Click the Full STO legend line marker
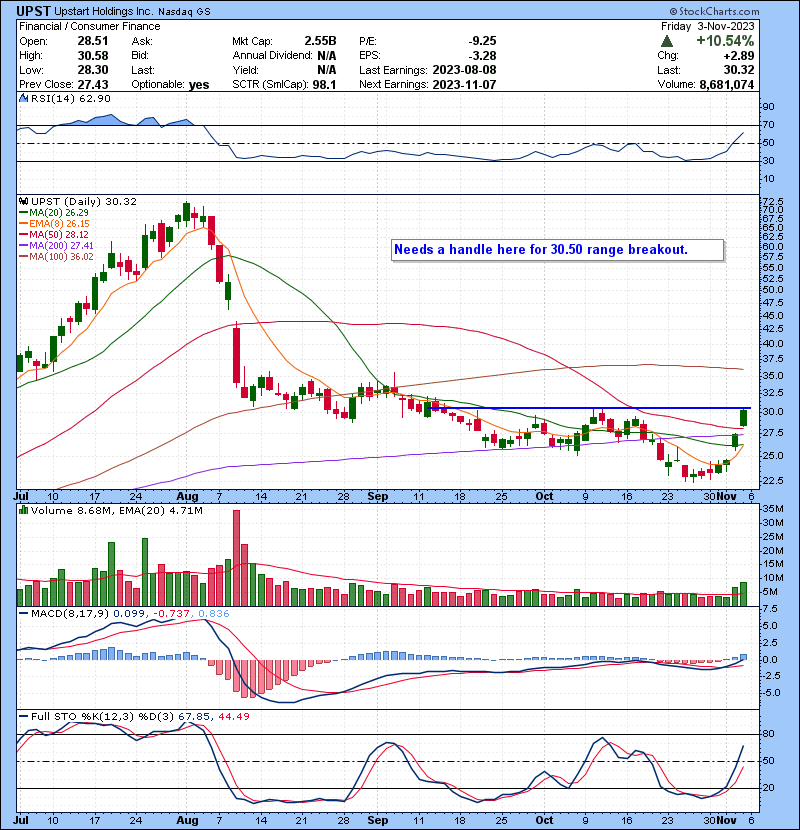This screenshot has width=800, height=830. tap(24, 716)
